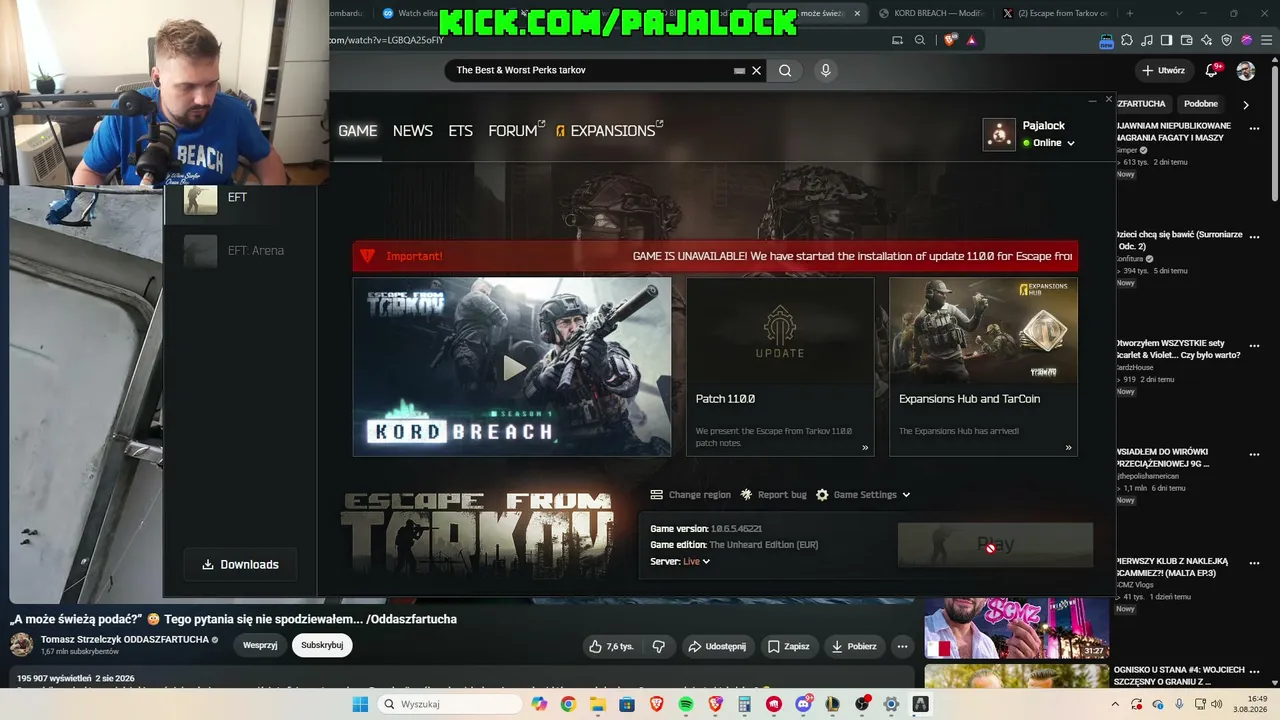Open options for the Malta EP.3 video

pos(1254,564)
